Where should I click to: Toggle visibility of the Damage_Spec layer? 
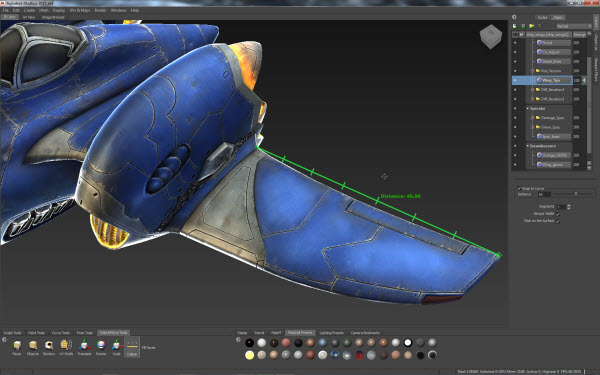coord(515,117)
